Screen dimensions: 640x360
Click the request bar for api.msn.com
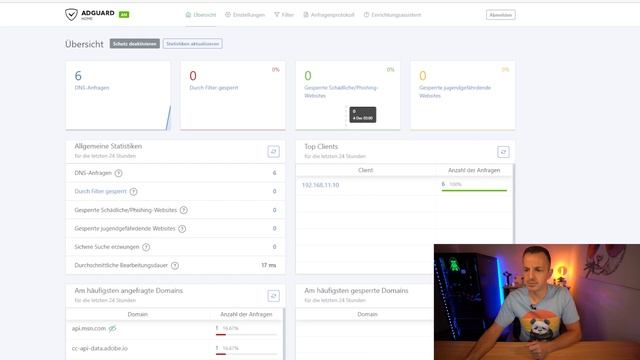click(x=246, y=334)
